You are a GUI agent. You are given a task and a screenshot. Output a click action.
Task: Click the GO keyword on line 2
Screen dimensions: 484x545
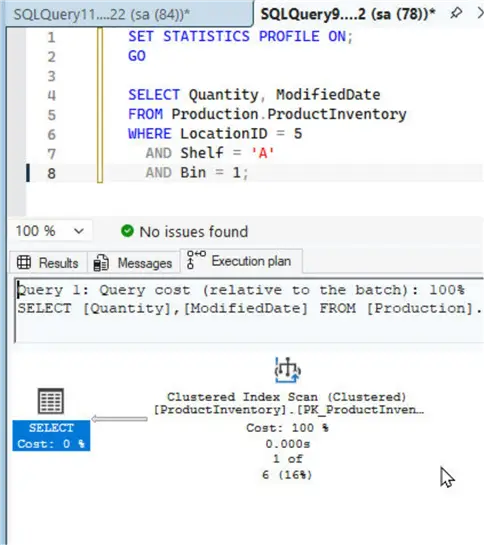coord(137,56)
